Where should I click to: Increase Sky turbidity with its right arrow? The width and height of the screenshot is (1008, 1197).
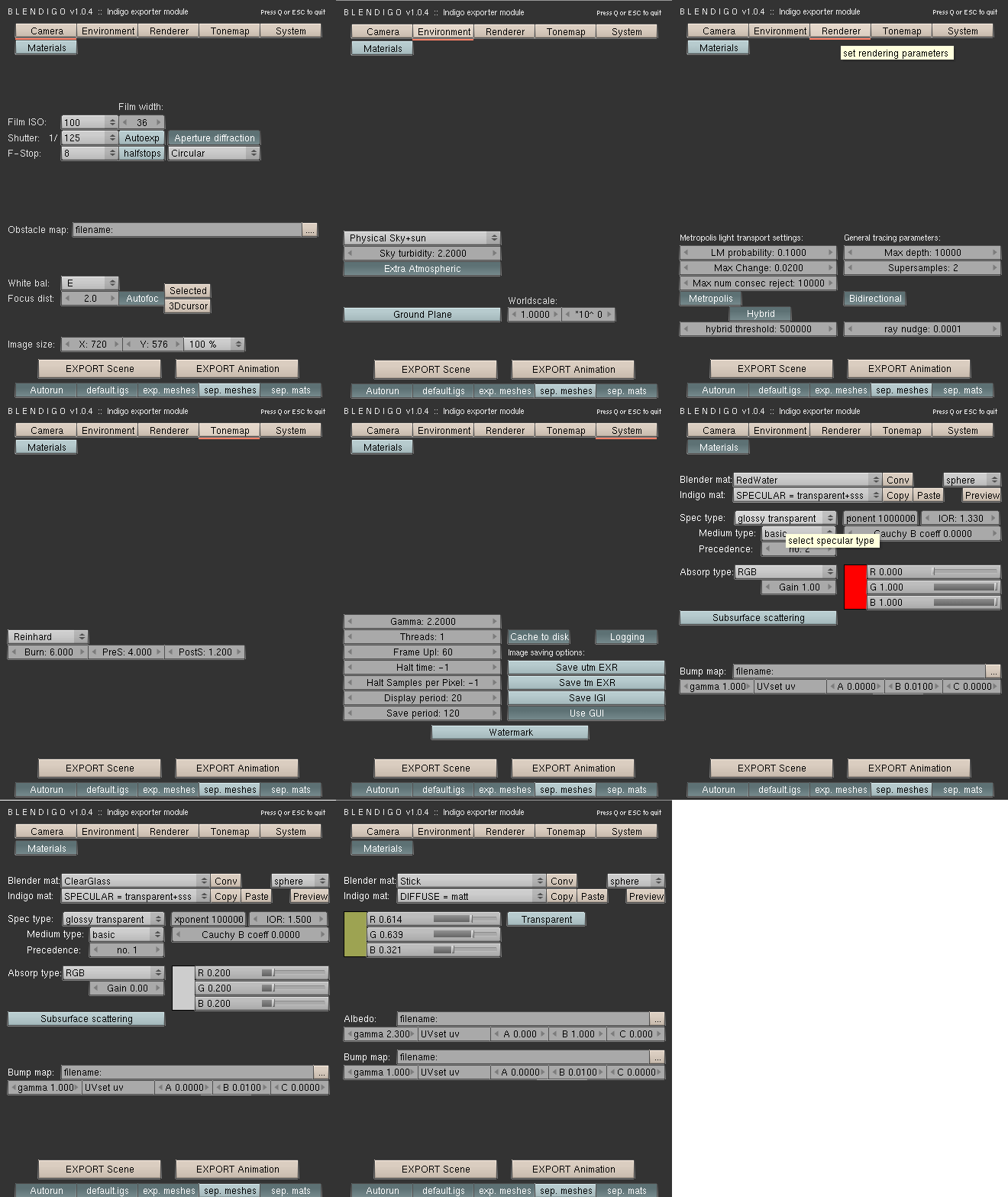click(495, 254)
